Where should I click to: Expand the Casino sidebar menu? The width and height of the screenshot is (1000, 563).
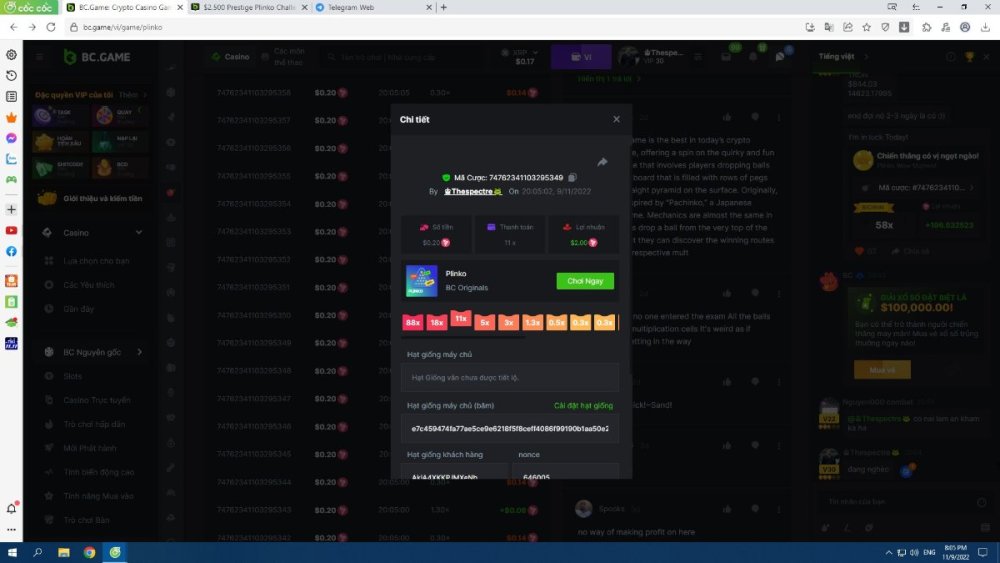(139, 233)
